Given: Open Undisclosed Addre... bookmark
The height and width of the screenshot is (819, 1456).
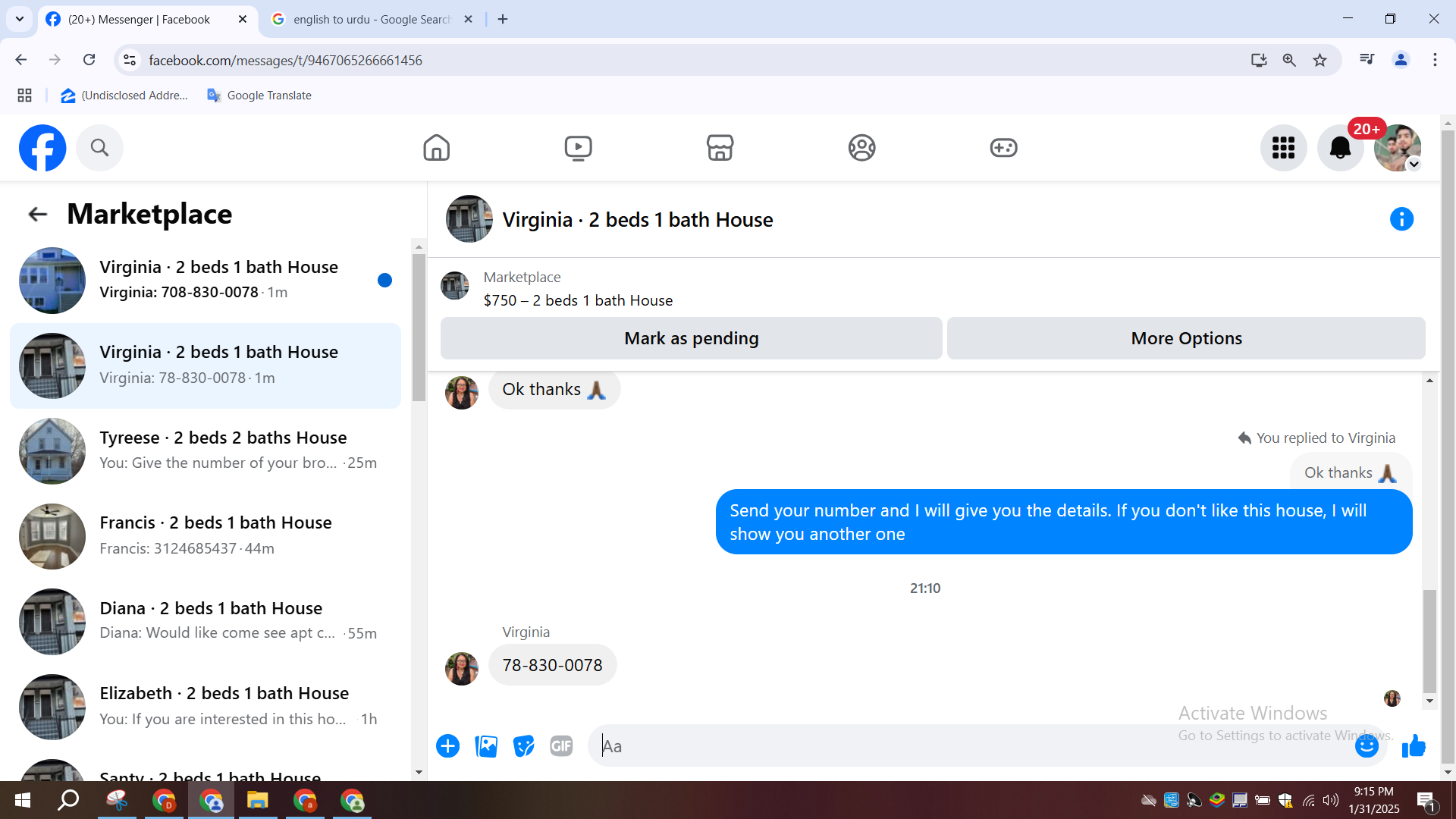Looking at the screenshot, I should coord(124,96).
